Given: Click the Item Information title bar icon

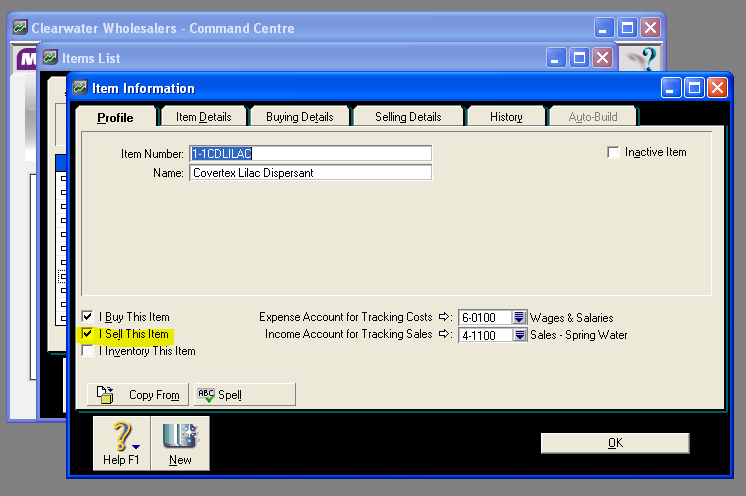Looking at the screenshot, I should [x=79, y=88].
